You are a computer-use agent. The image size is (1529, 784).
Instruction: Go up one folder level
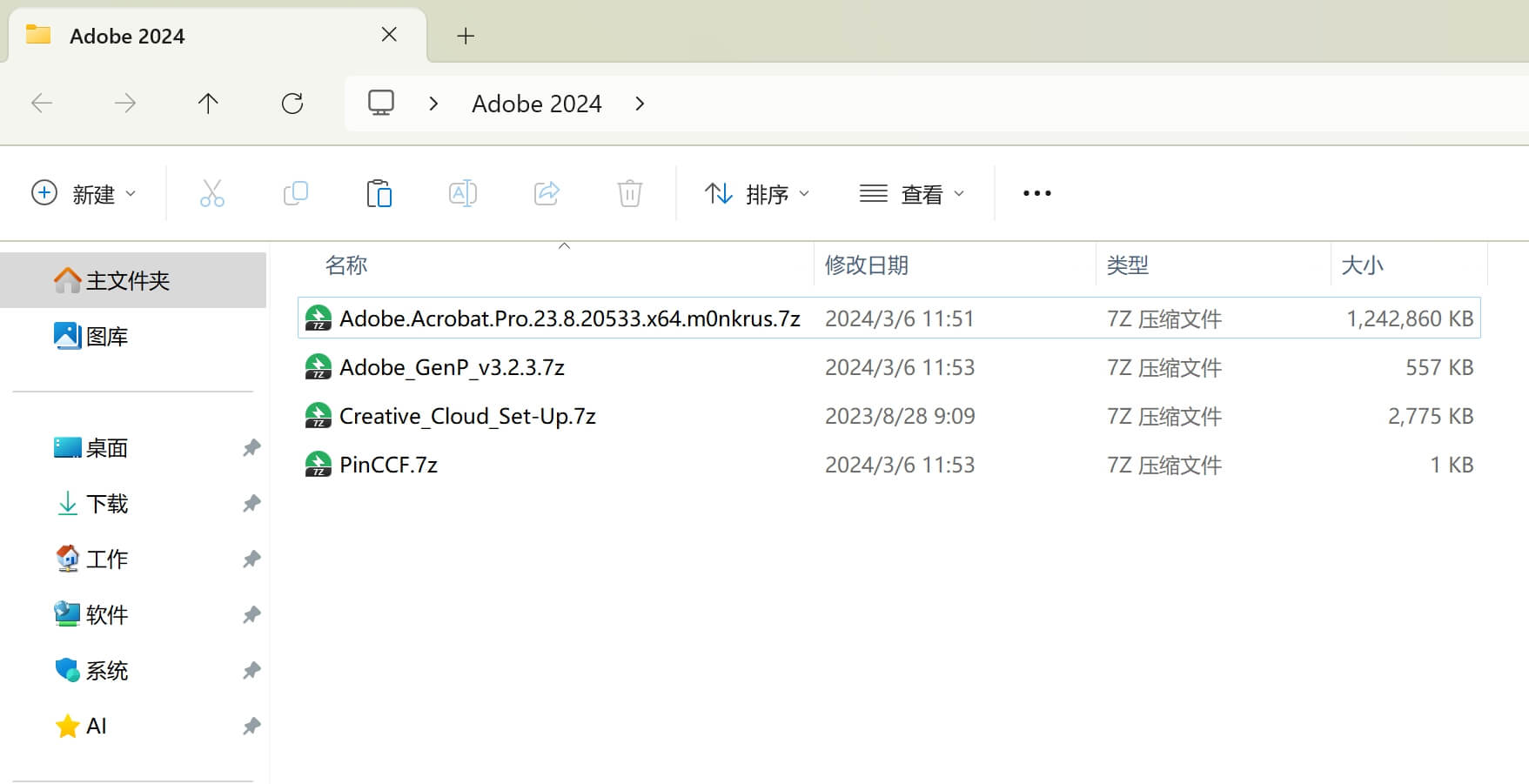(208, 104)
